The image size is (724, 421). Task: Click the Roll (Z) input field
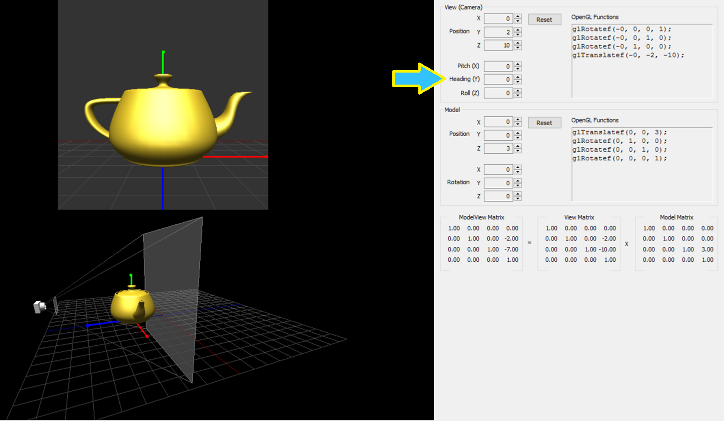498,93
